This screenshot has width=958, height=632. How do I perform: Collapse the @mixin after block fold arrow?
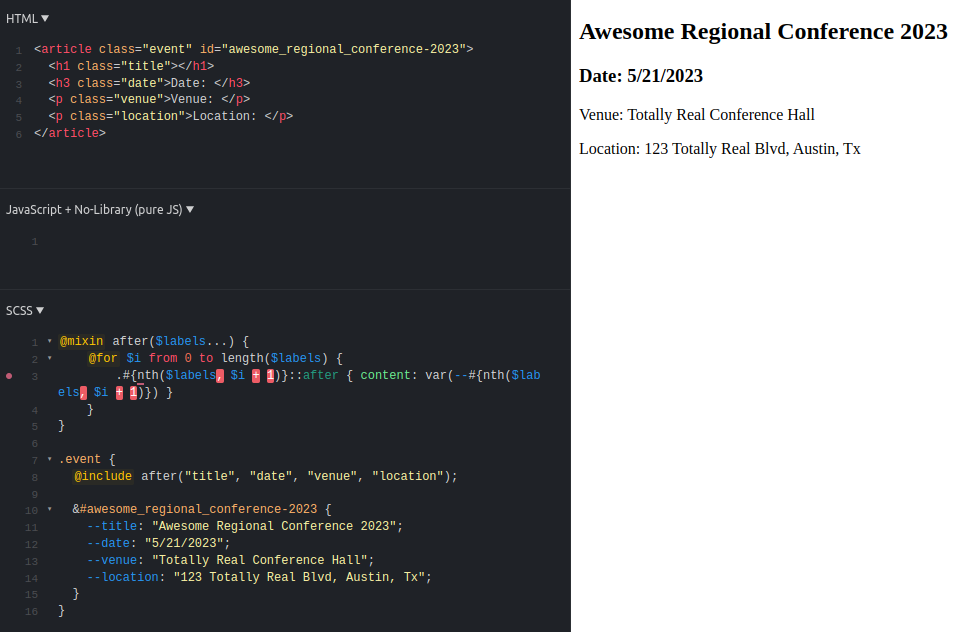pos(49,342)
